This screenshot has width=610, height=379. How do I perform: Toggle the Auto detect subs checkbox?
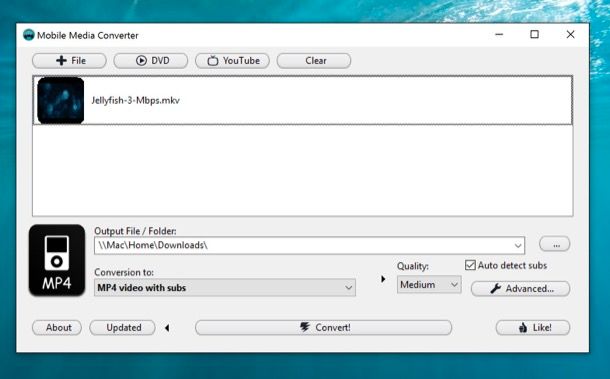click(470, 265)
